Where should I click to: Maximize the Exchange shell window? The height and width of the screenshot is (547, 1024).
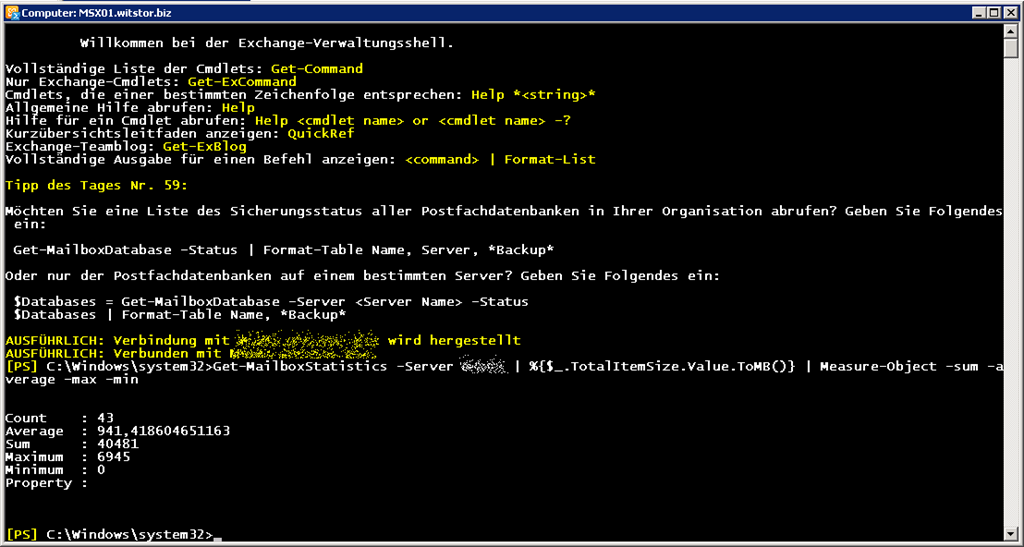tap(993, 12)
